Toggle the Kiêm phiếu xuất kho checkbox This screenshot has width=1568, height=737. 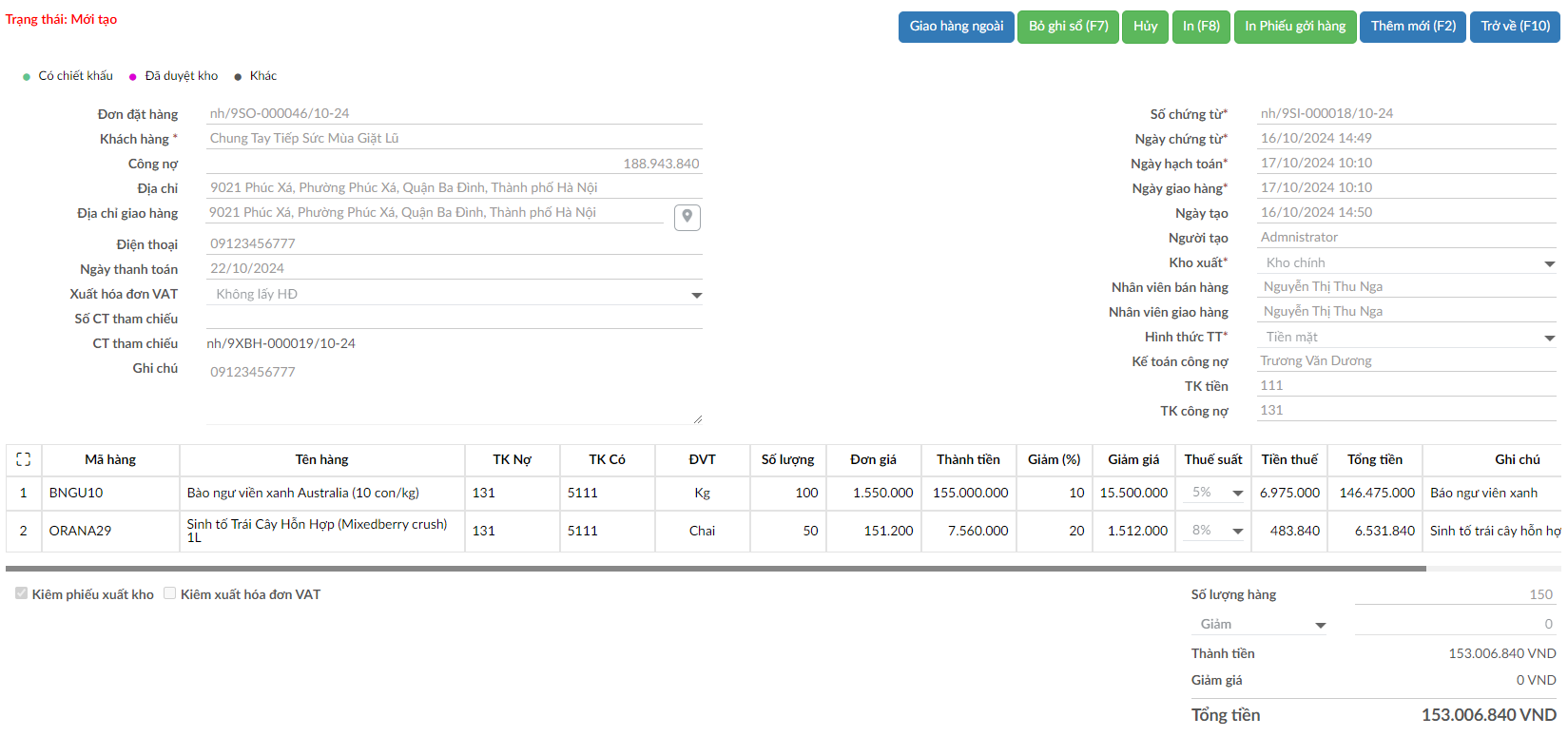click(x=21, y=593)
